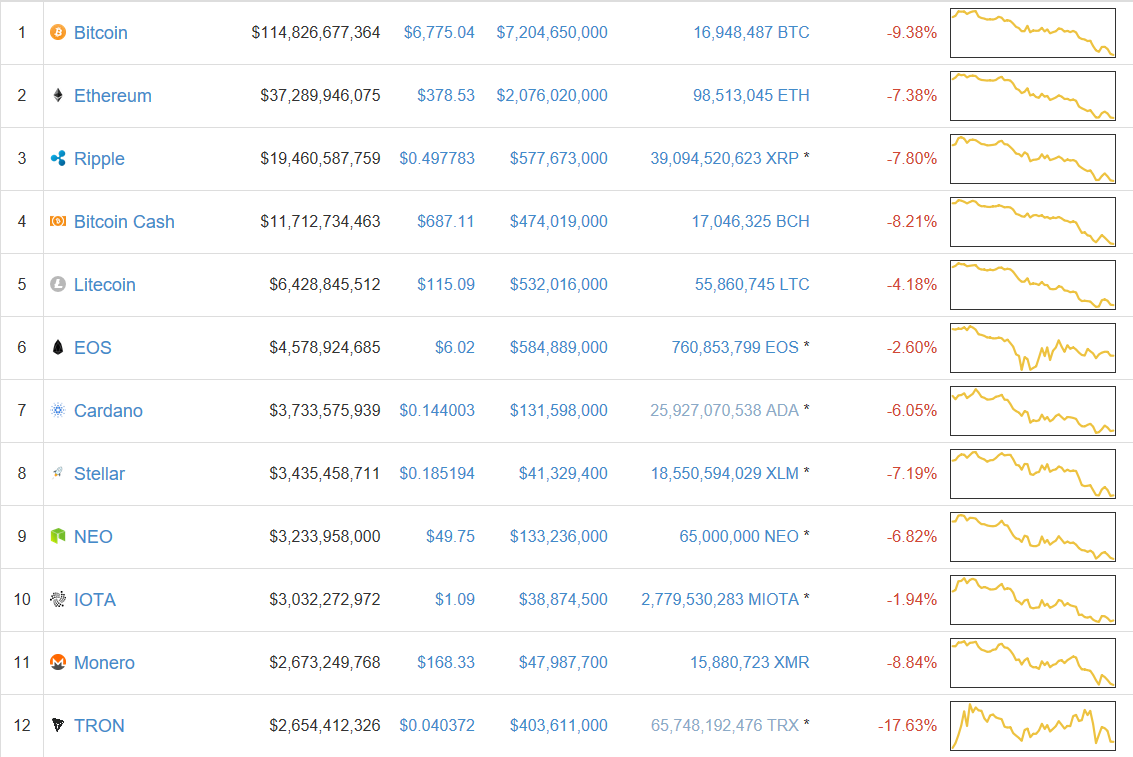Click the Cardano logo icon
Image resolution: width=1133 pixels, height=757 pixels.
click(x=58, y=411)
